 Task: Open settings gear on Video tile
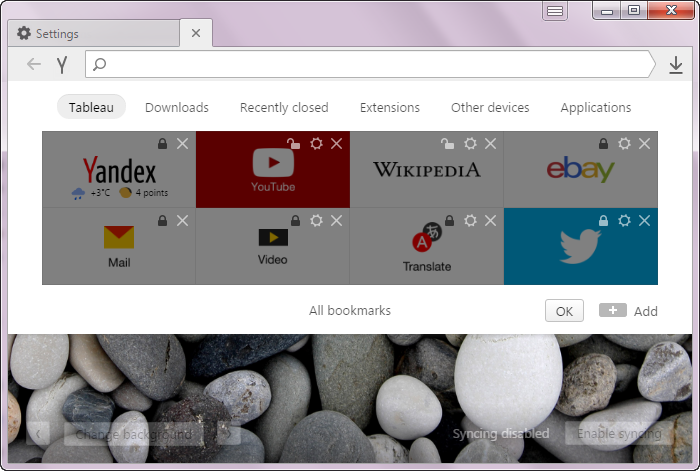(x=317, y=221)
